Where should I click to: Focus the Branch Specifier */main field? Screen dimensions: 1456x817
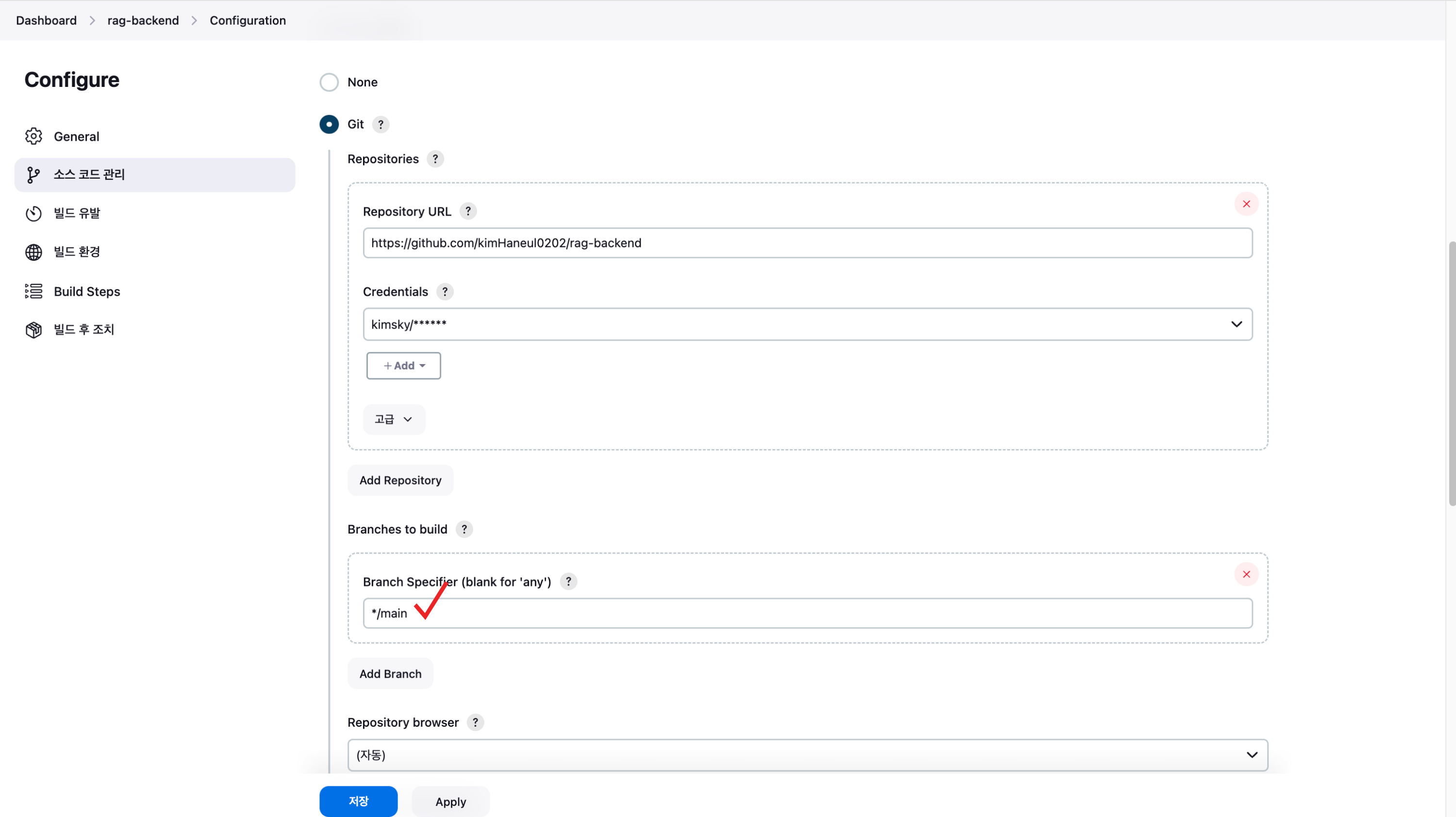point(808,613)
